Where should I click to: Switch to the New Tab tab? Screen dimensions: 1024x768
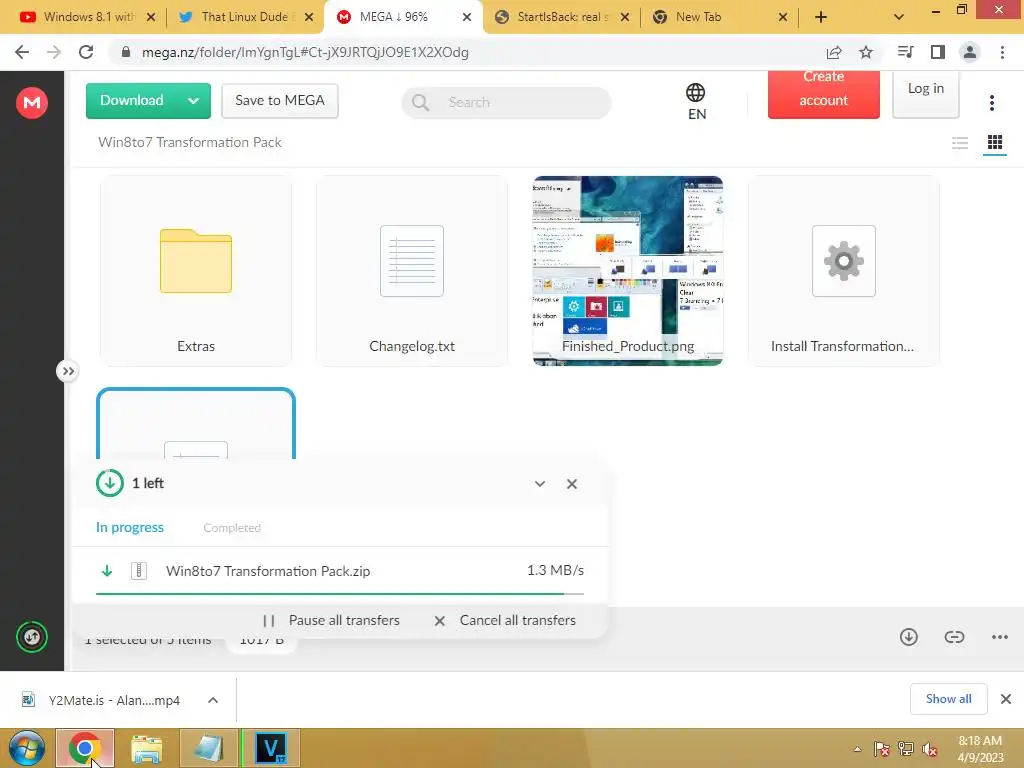[721, 17]
